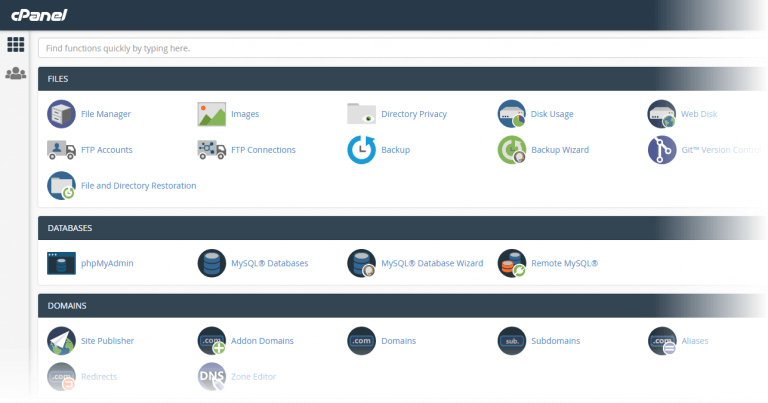Open the Addon Domains icon

pos(212,341)
